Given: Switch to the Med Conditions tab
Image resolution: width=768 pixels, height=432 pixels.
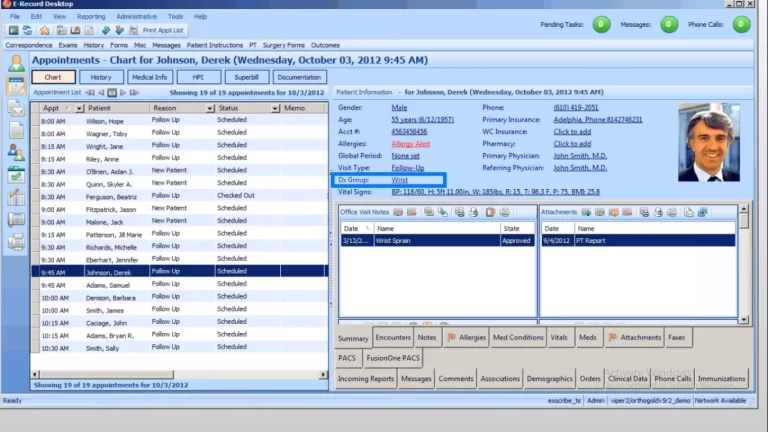Looking at the screenshot, I should coord(518,337).
